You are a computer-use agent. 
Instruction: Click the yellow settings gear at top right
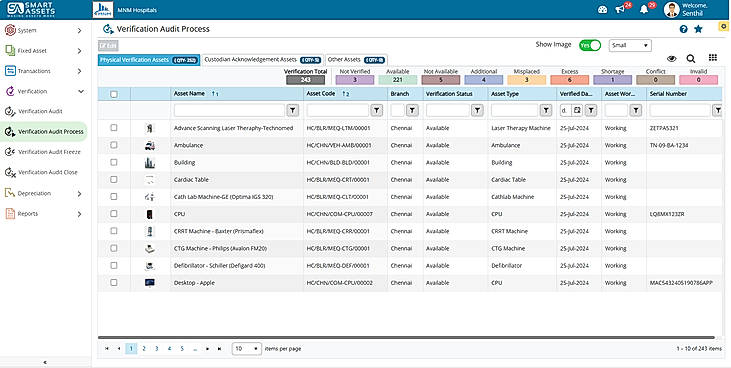click(x=724, y=27)
